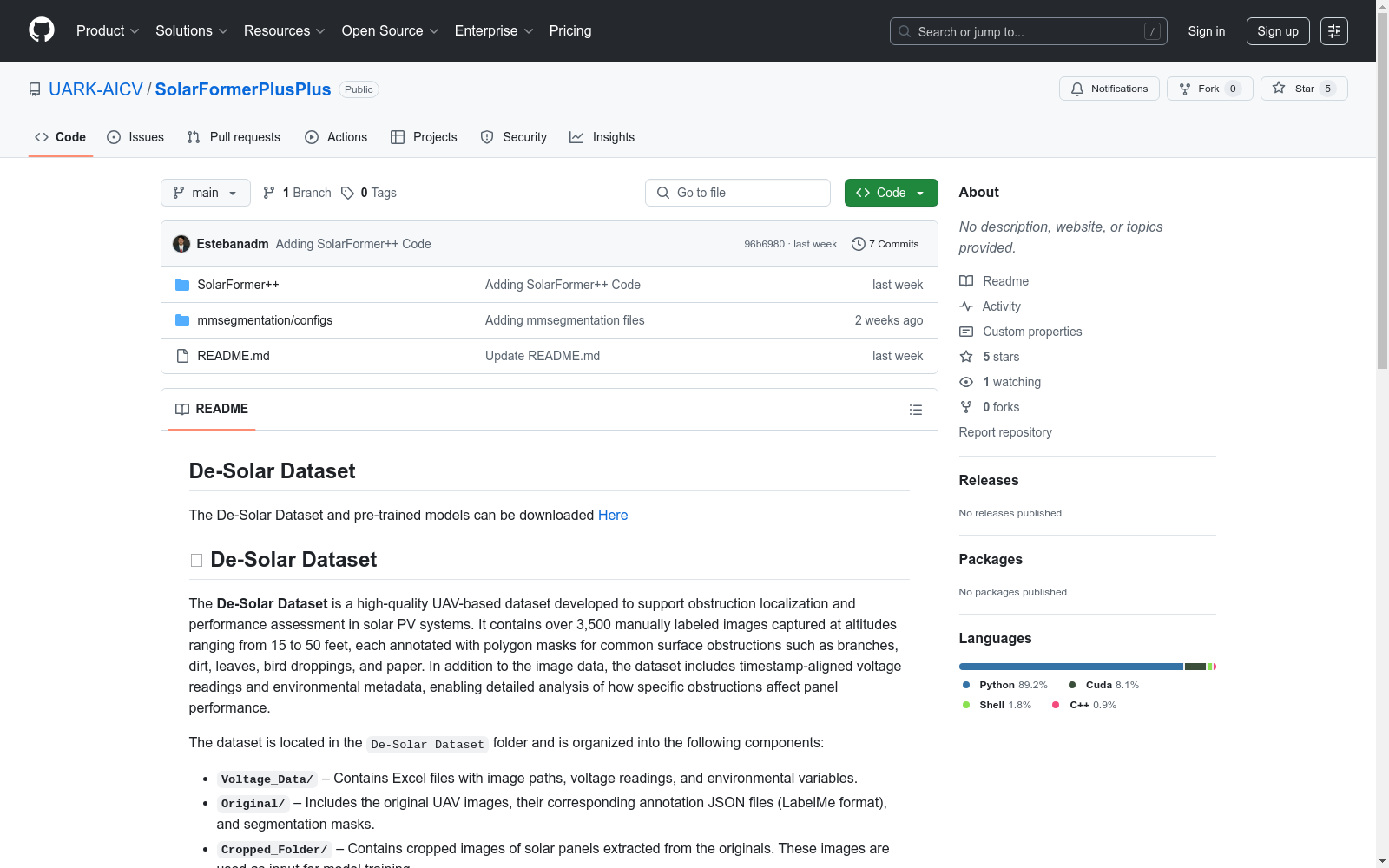Open commit history clock icon
The height and width of the screenshot is (868, 1389).
coord(859,244)
